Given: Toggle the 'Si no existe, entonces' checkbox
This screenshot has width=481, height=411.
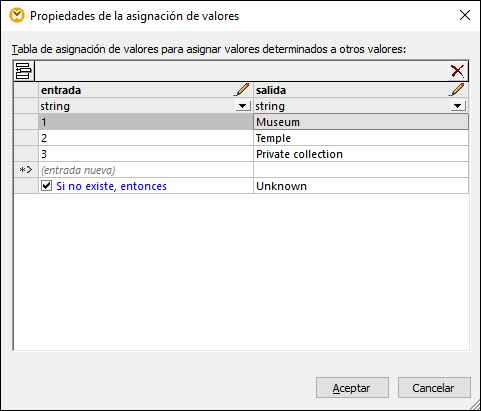Looking at the screenshot, I should [46, 186].
